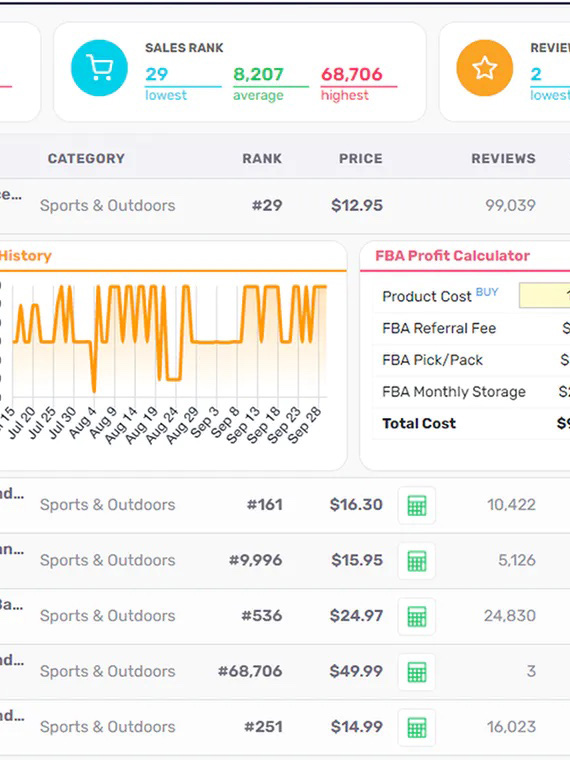
Task: Select the lowest sales rank value 29
Action: tap(157, 74)
